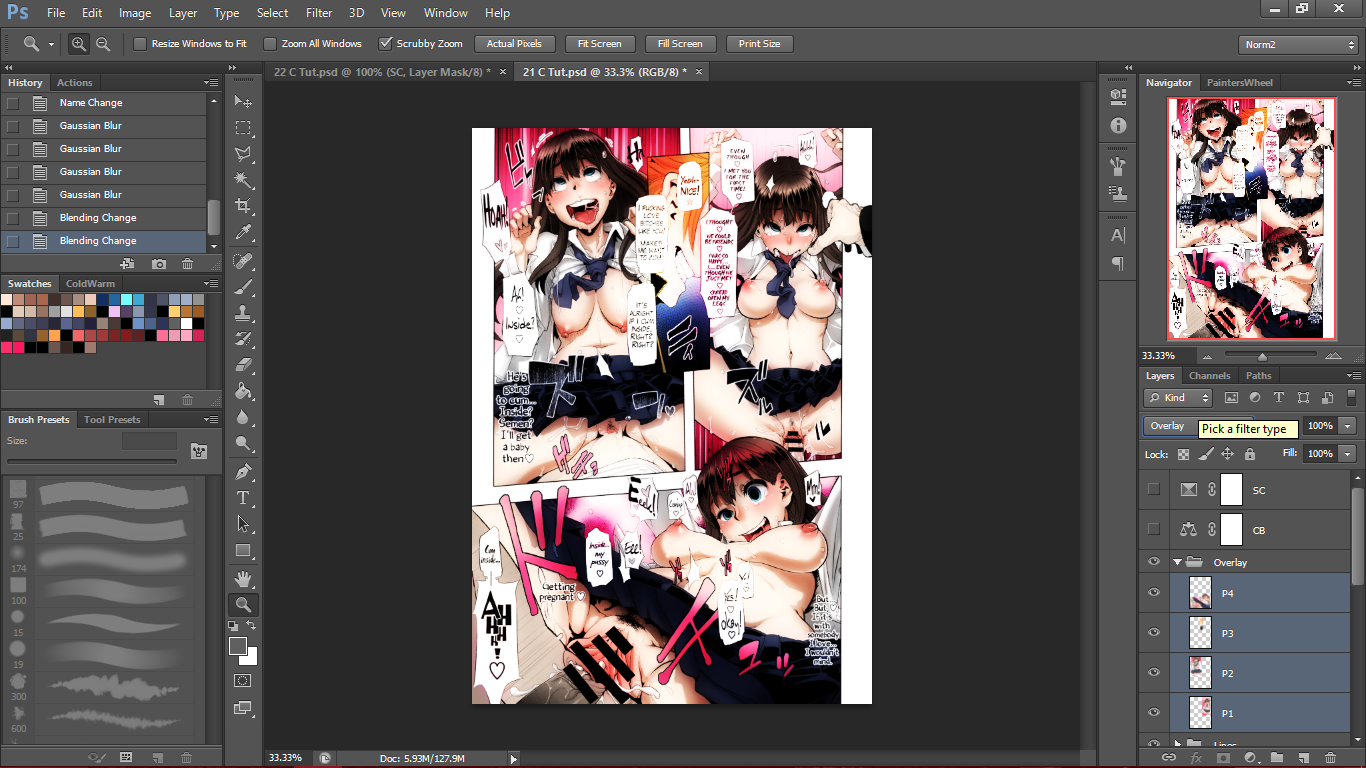Select the Magic Wand tool

(243, 180)
